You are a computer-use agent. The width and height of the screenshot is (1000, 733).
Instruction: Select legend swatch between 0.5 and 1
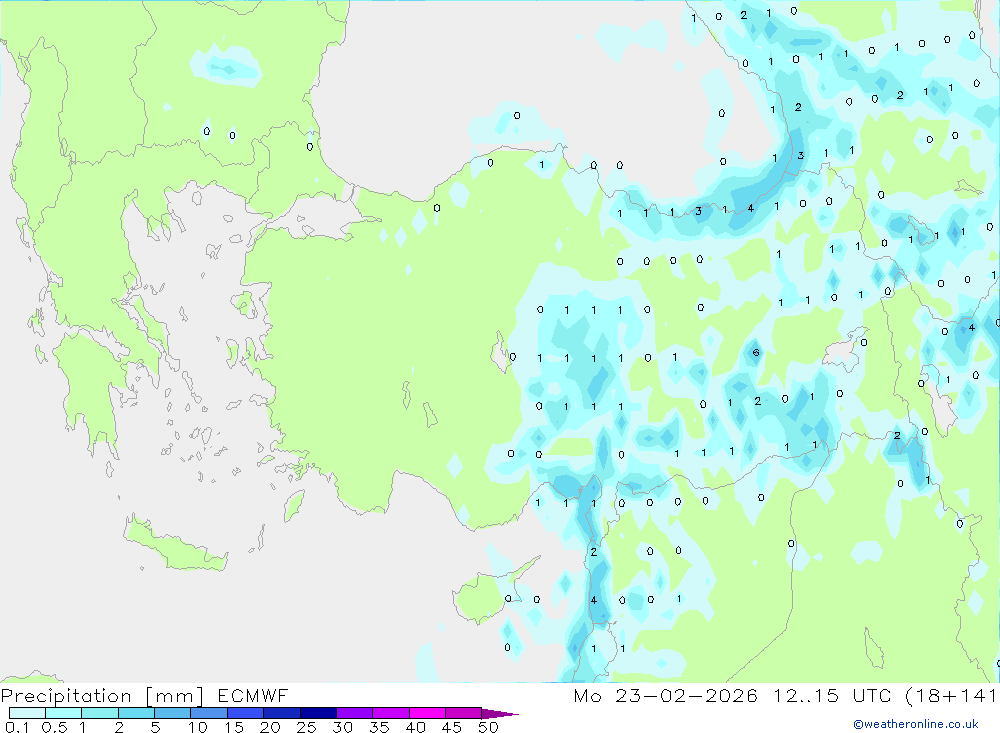pyautogui.click(x=64, y=713)
